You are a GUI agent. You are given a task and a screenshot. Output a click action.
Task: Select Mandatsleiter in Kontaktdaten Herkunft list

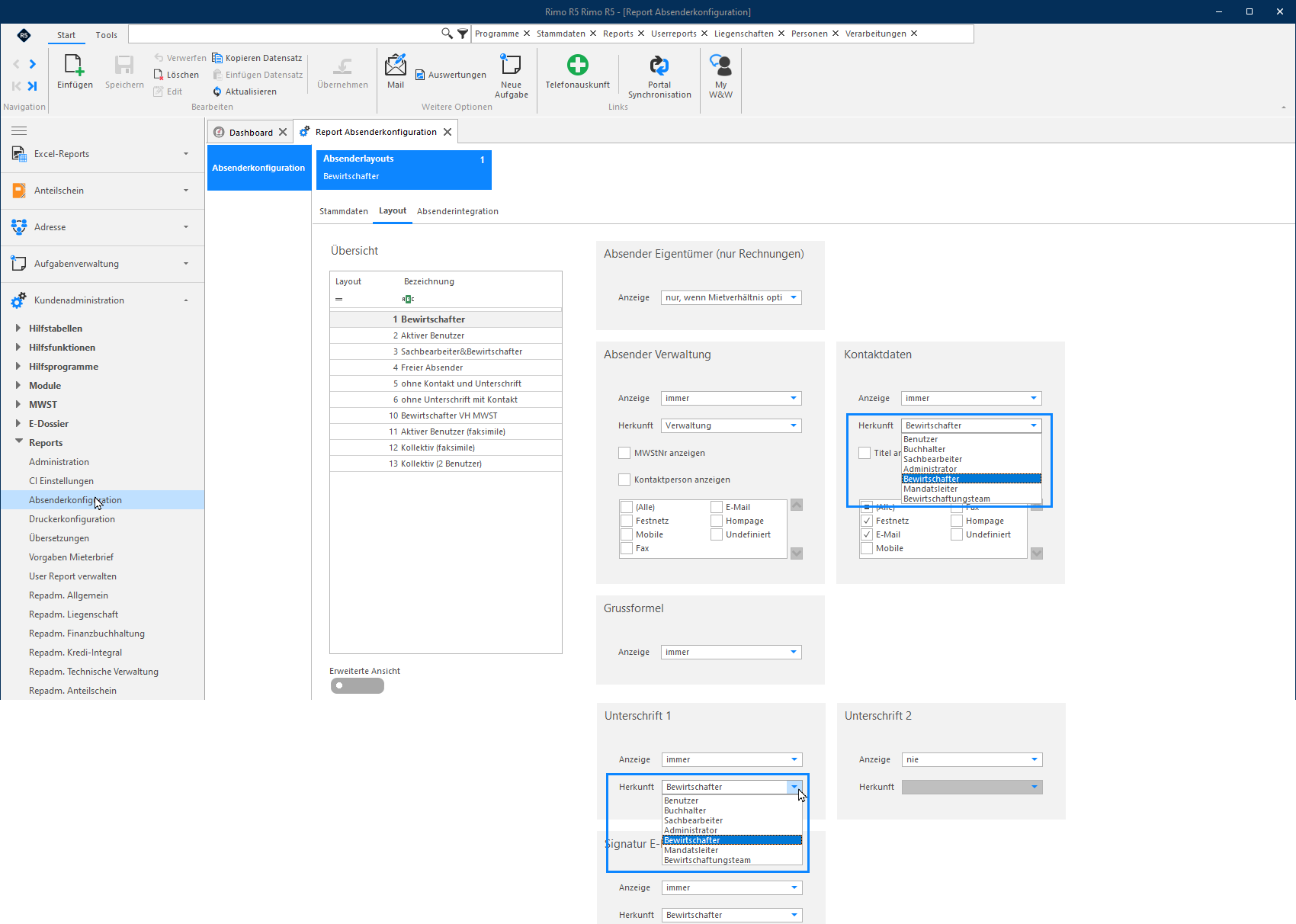pos(971,489)
